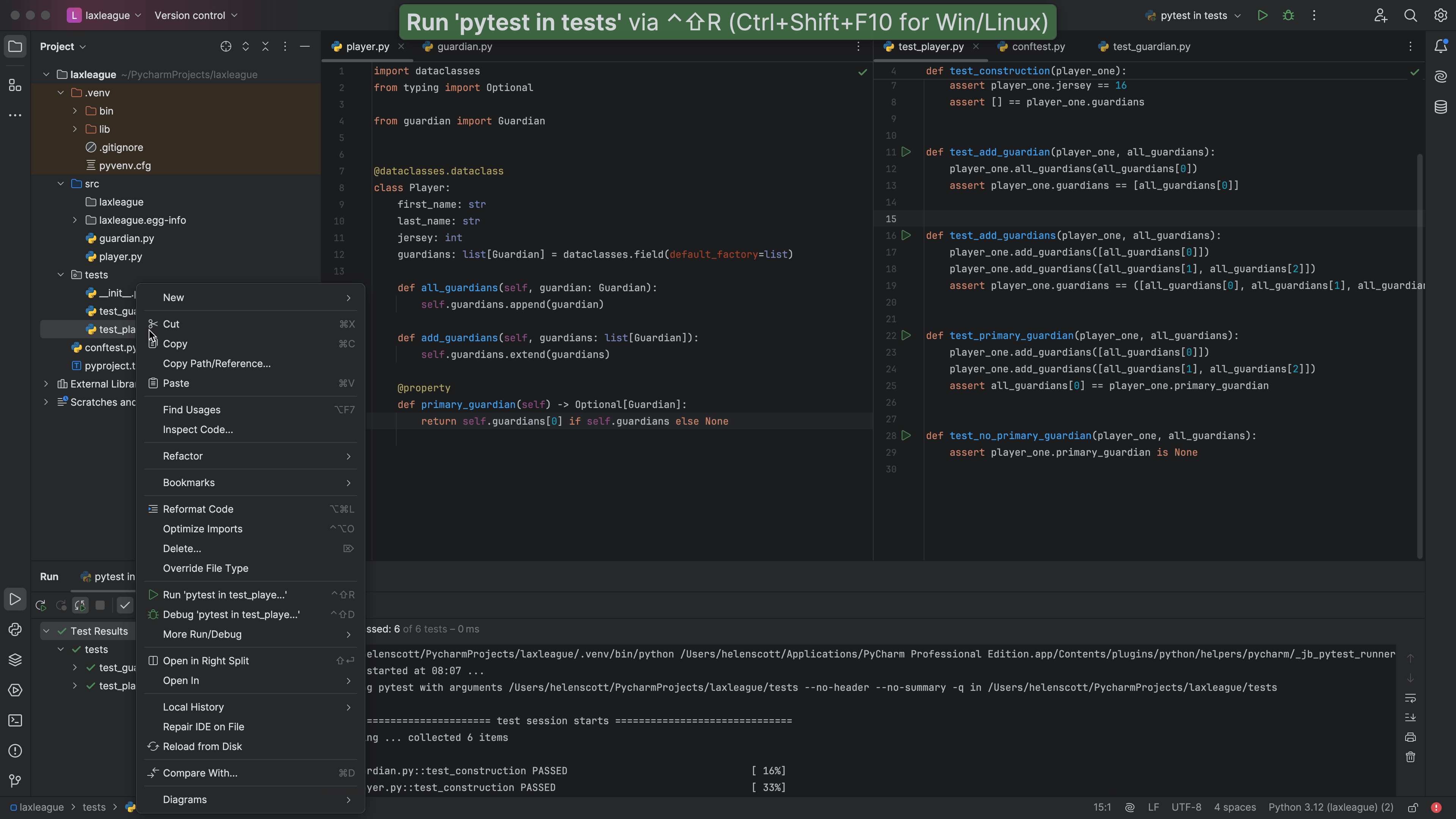Open the Database panel on the right sidebar
The height and width of the screenshot is (819, 1456).
[x=1441, y=106]
